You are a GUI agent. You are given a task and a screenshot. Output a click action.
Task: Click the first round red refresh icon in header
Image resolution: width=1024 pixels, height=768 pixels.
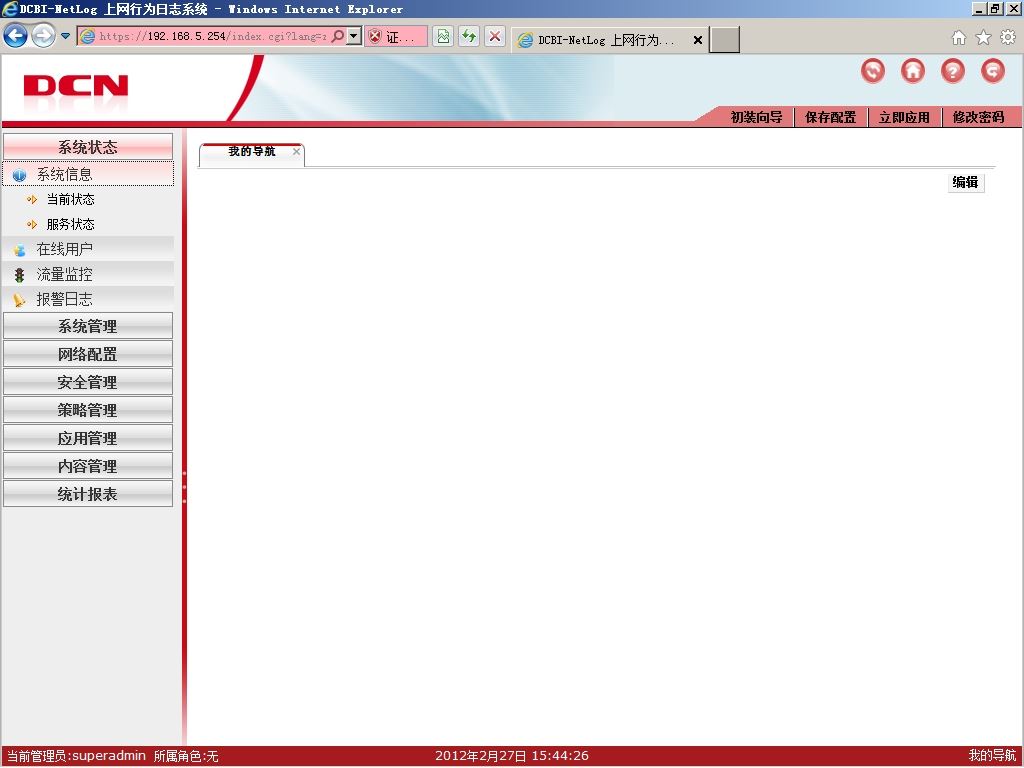click(x=873, y=71)
